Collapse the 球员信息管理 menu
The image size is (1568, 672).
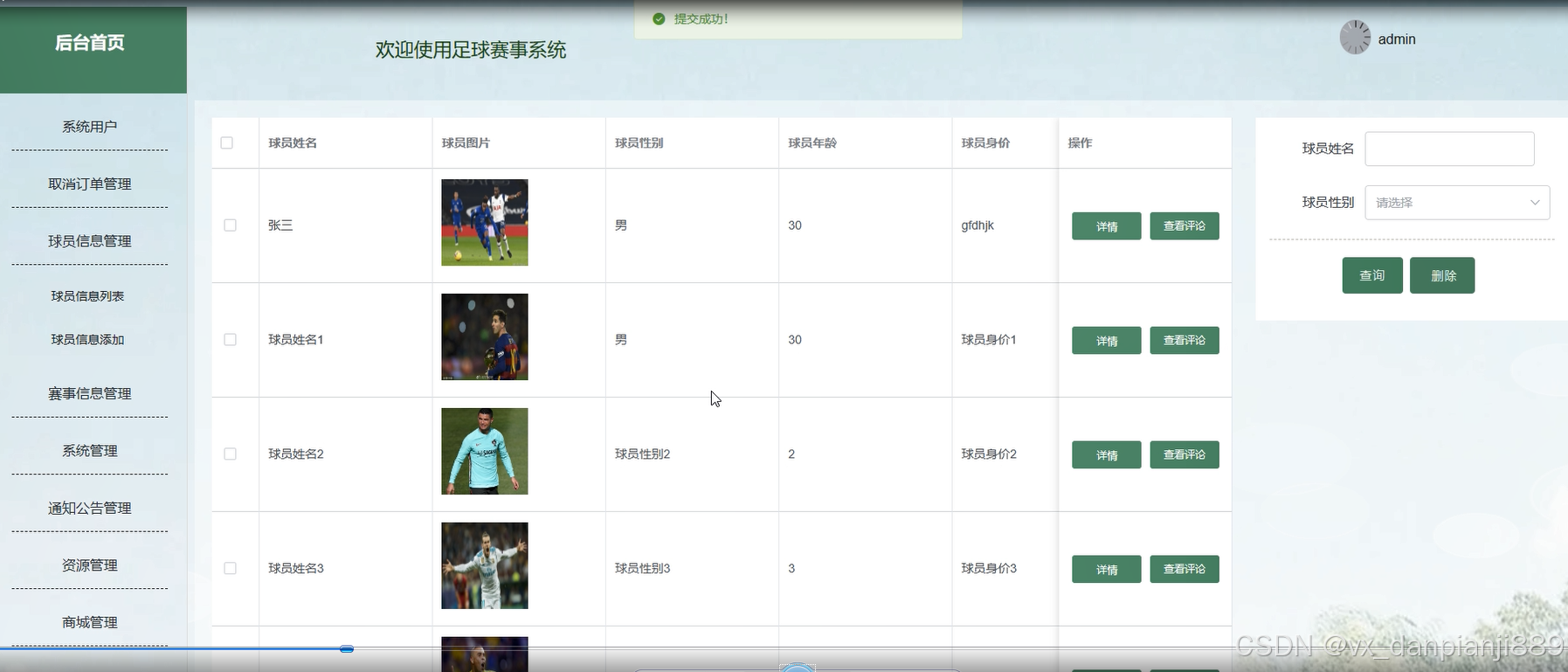(x=90, y=241)
